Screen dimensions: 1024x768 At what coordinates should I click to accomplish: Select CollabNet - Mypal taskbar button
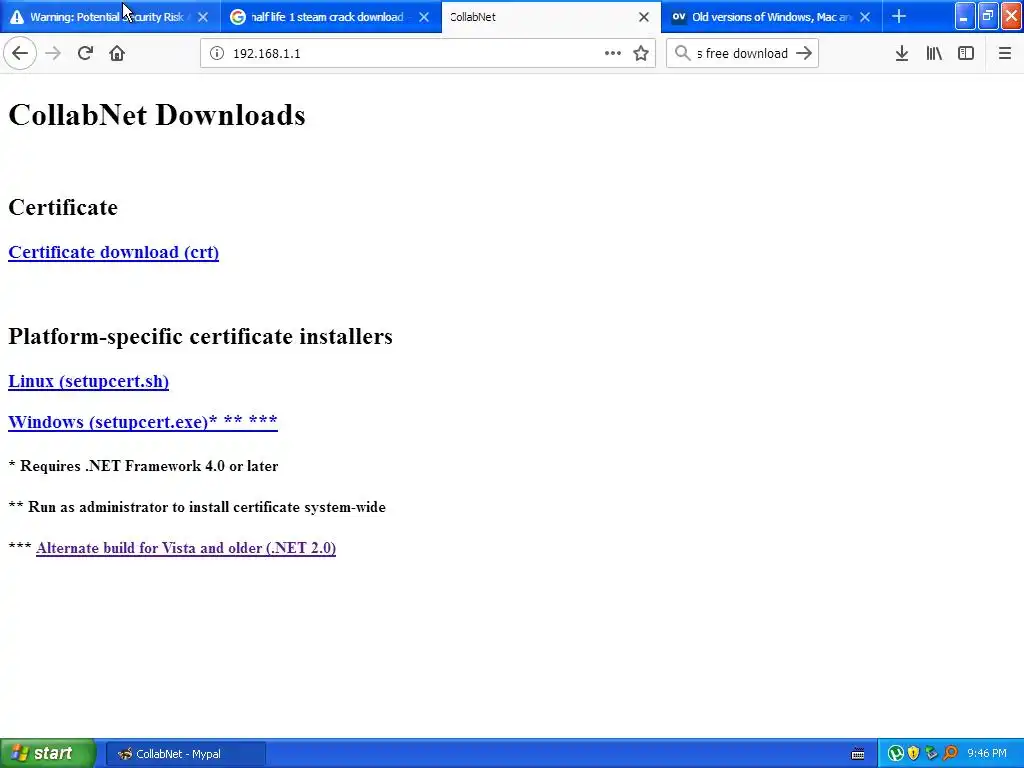pyautogui.click(x=185, y=754)
